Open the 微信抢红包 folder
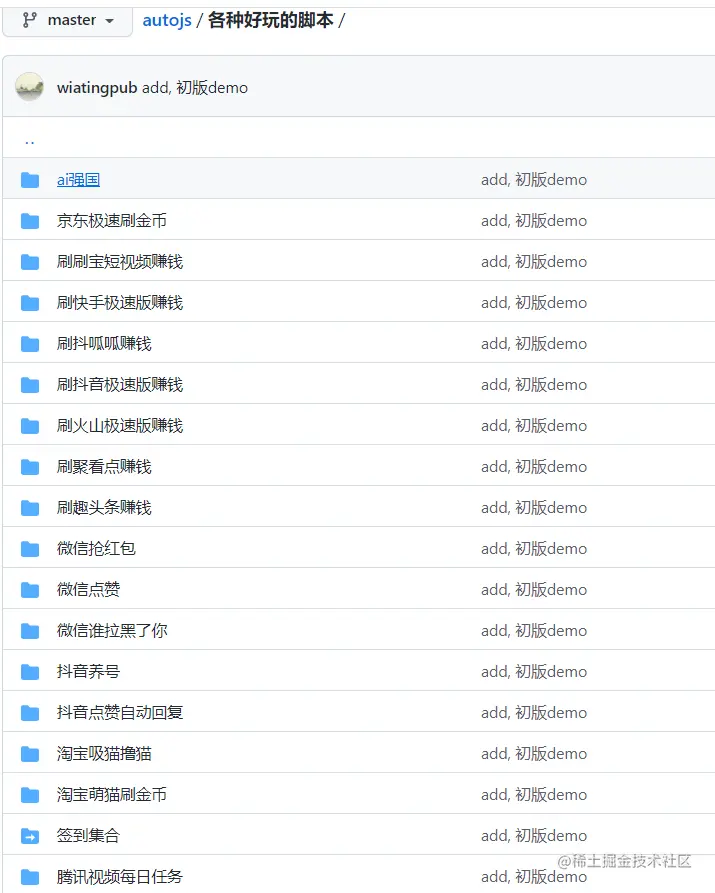 (96, 549)
